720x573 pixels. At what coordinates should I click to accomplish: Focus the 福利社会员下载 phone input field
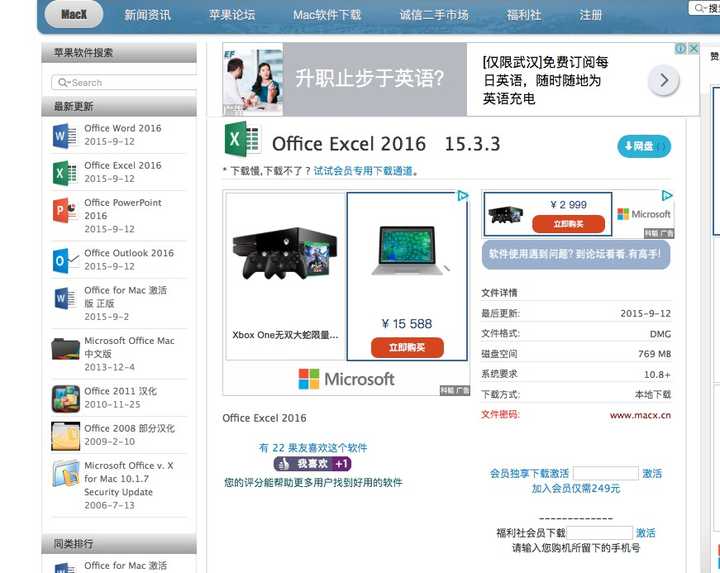click(600, 533)
